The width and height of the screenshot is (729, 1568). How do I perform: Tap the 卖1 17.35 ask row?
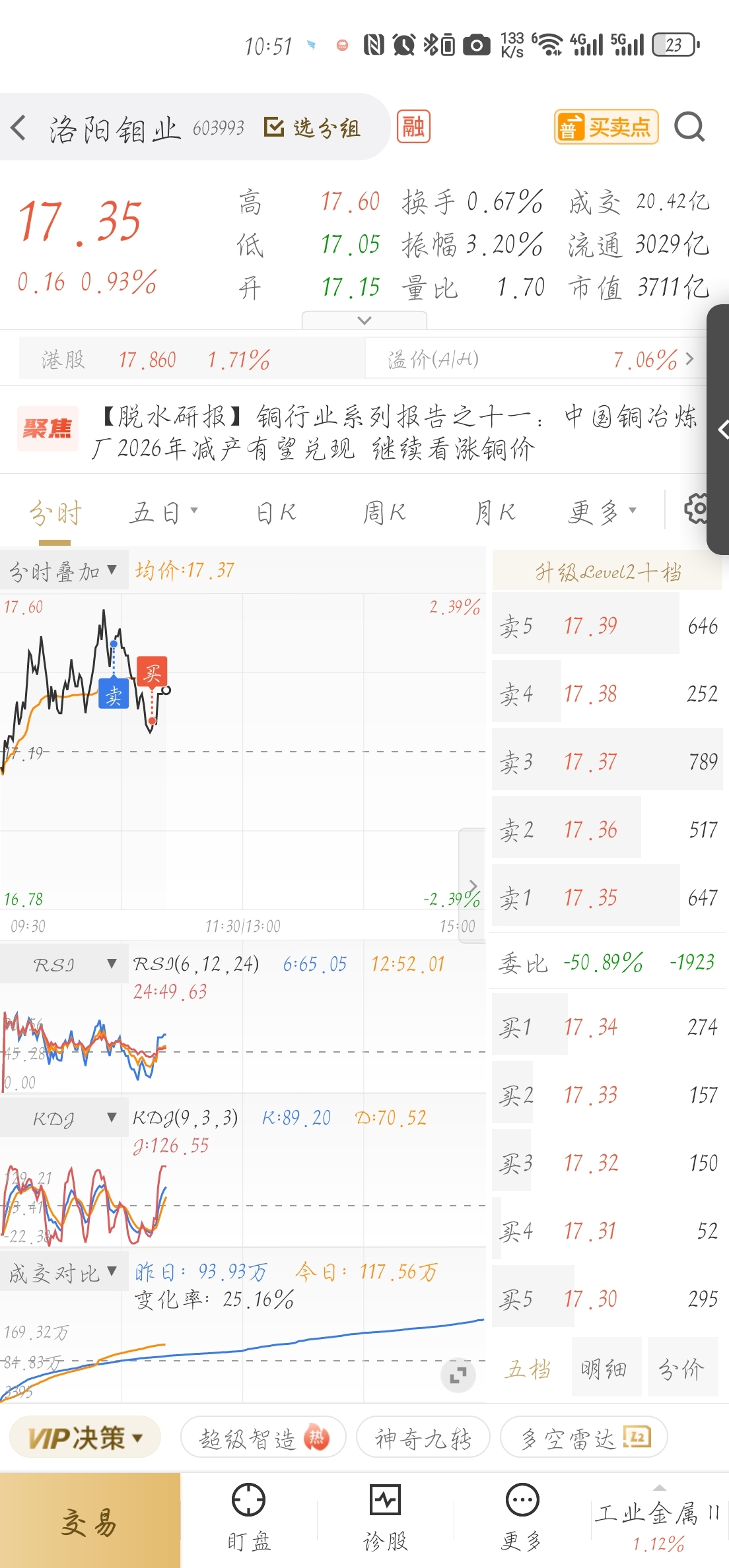tap(607, 896)
